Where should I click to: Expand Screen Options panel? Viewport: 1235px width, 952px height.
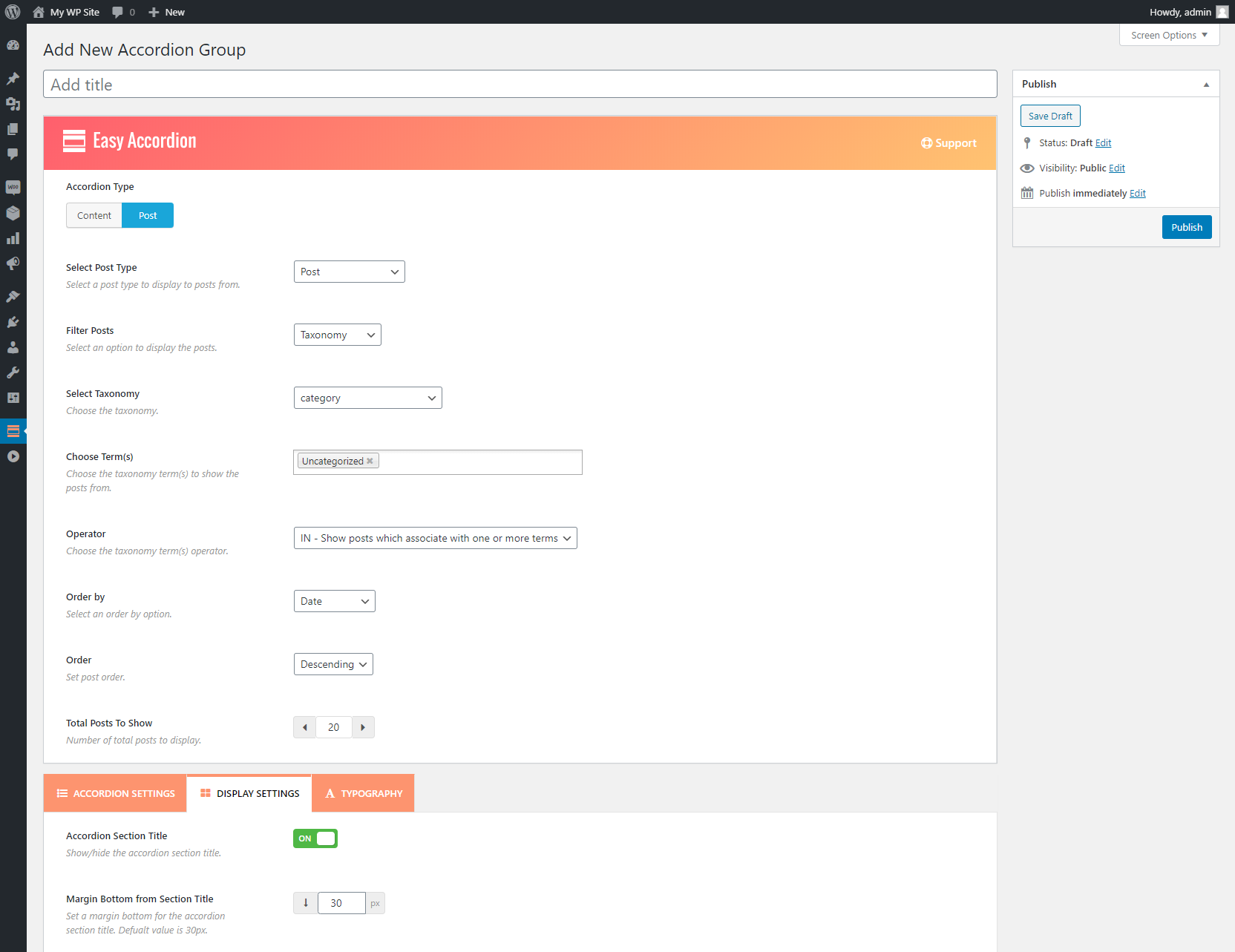[x=1170, y=35]
